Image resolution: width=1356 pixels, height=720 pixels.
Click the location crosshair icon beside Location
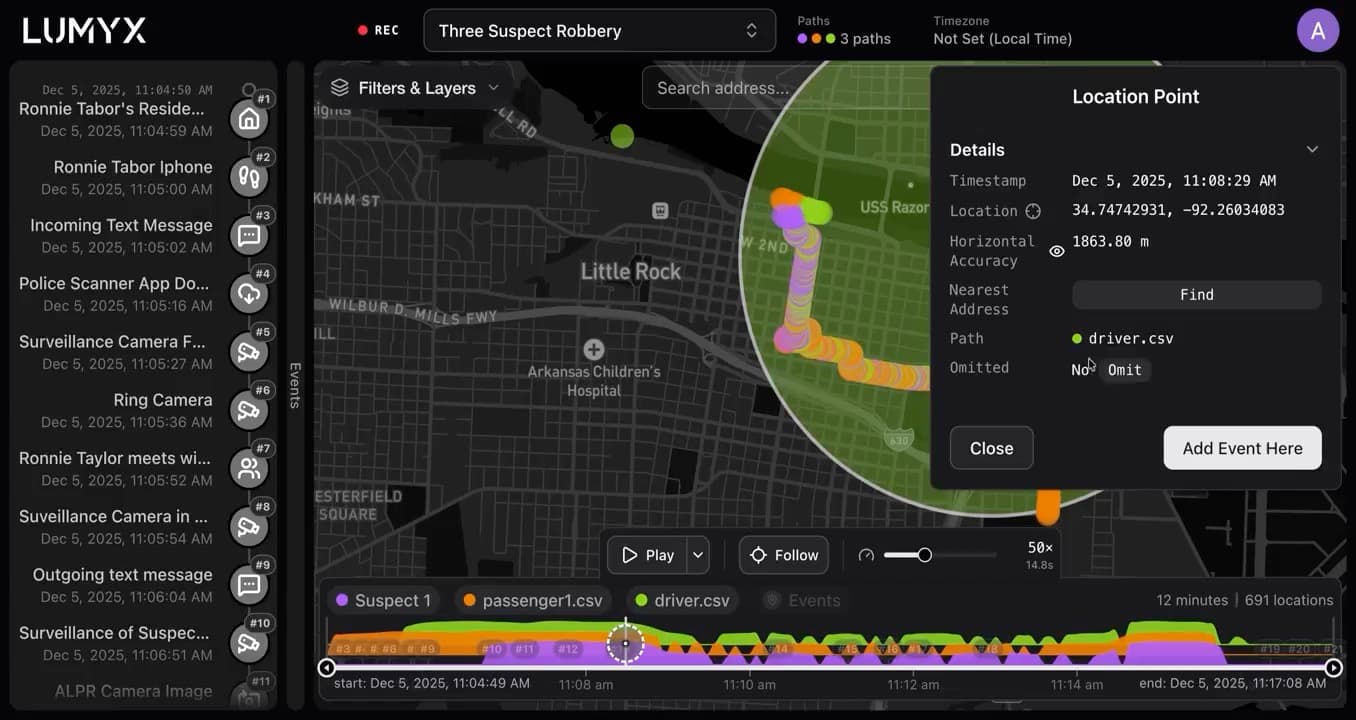coord(1033,211)
